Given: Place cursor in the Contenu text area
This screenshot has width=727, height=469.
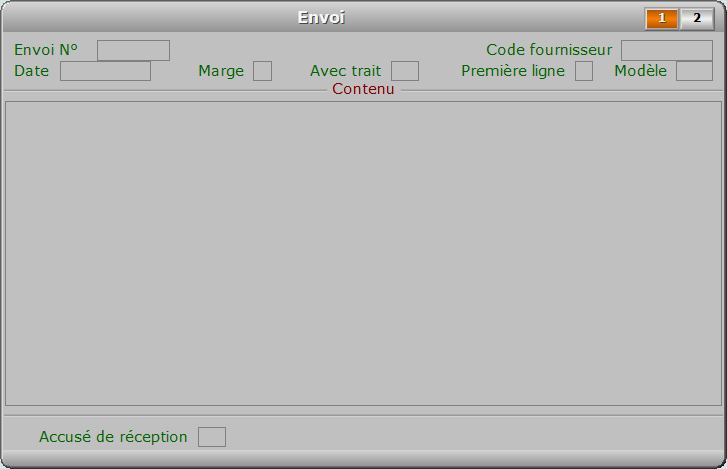Looking at the screenshot, I should tap(364, 254).
